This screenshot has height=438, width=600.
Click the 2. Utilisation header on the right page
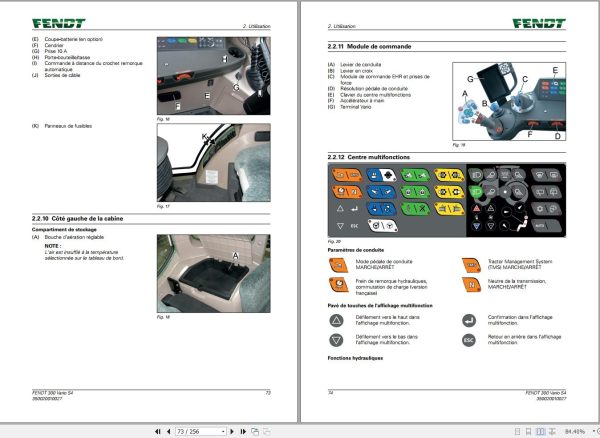(x=342, y=26)
